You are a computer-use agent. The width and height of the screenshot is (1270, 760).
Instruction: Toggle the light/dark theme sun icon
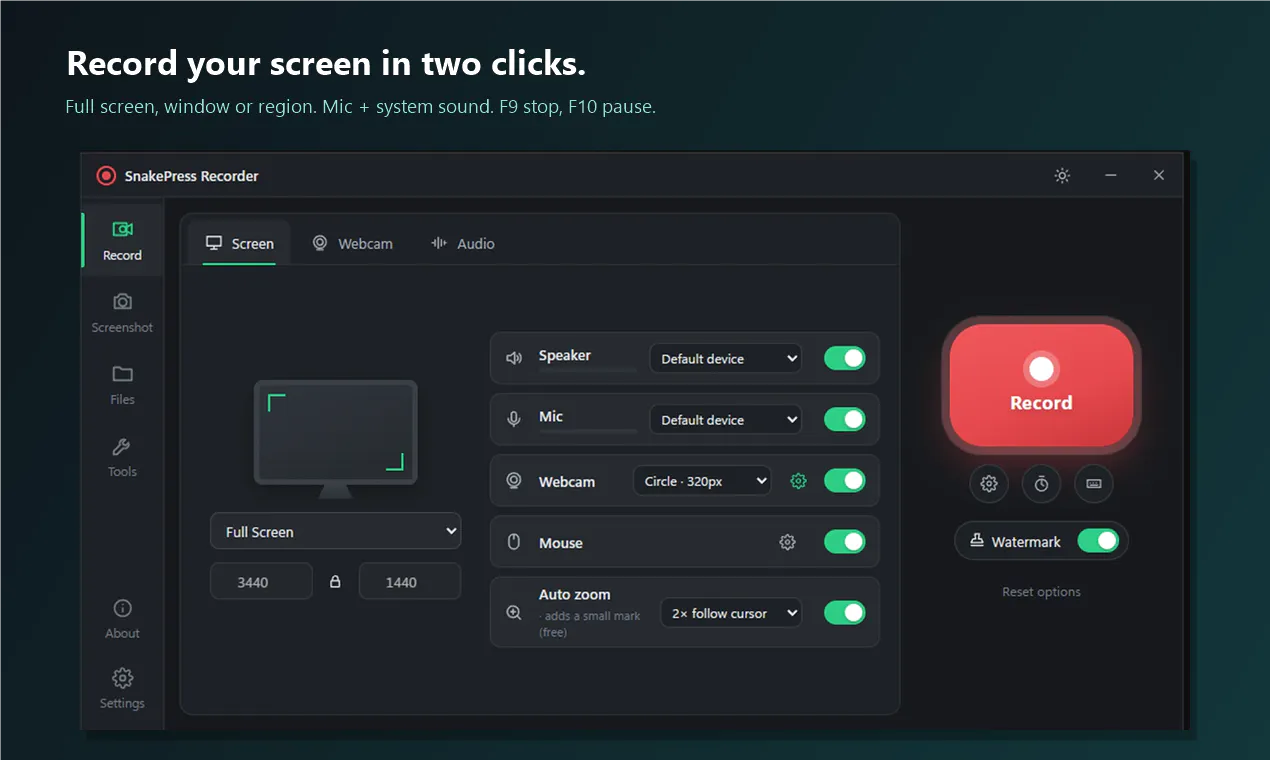[1062, 175]
